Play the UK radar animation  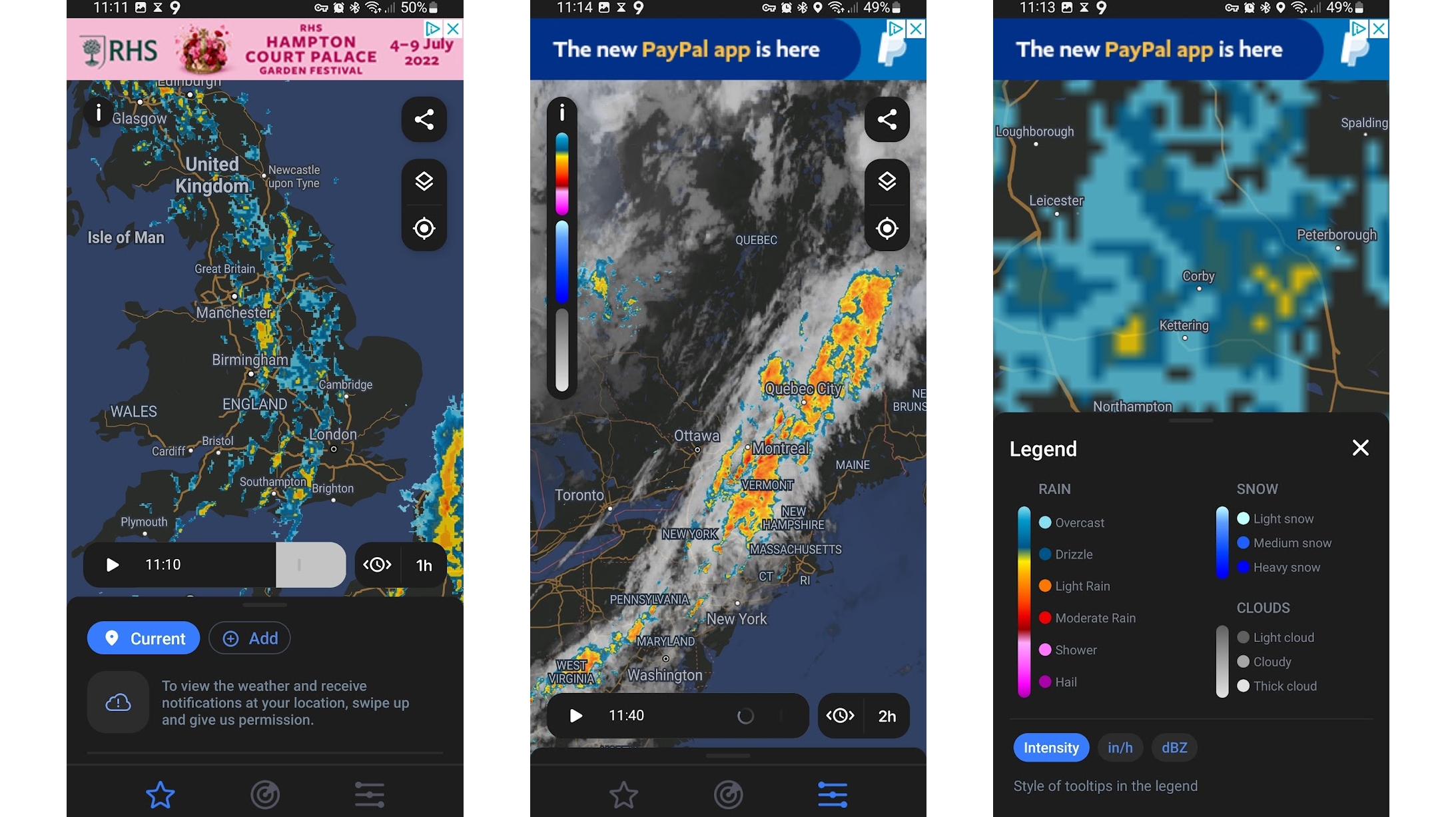coord(112,564)
